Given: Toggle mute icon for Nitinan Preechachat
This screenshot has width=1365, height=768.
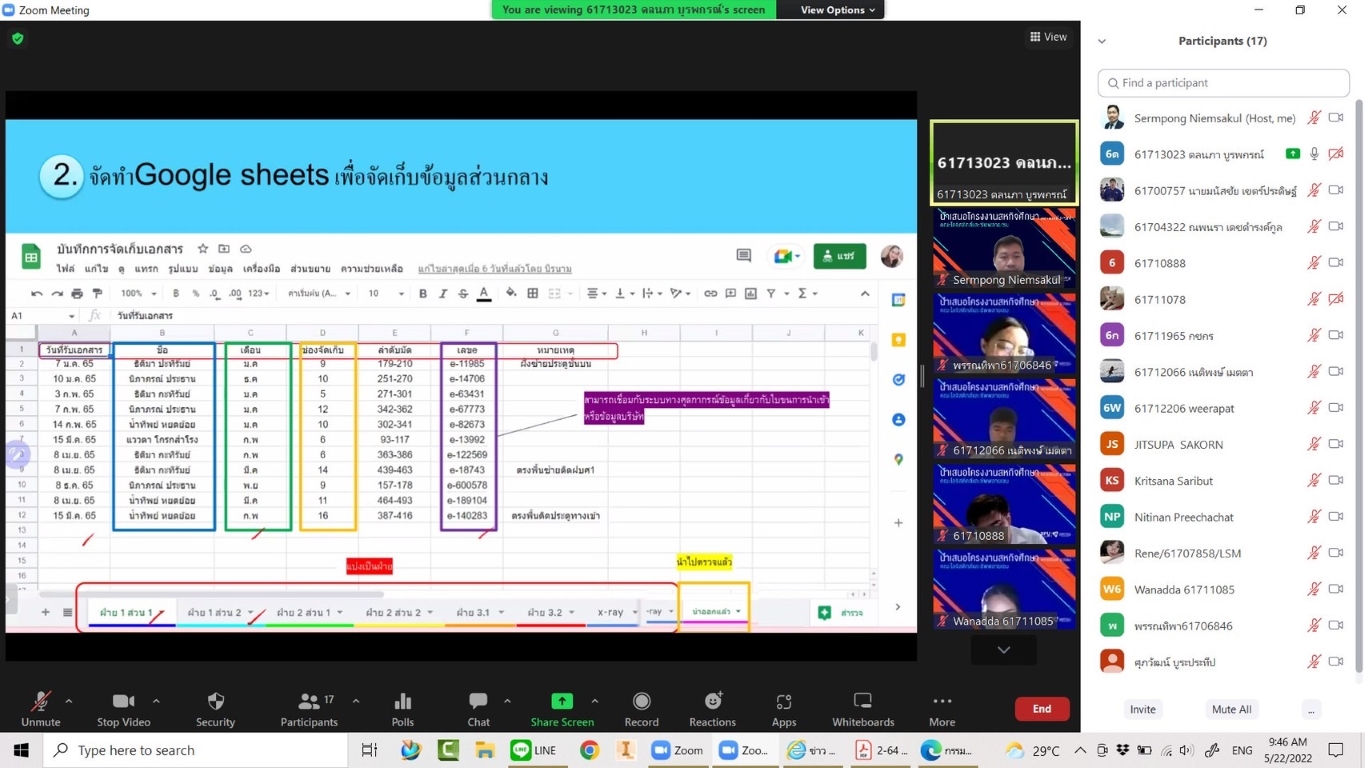Looking at the screenshot, I should click(1314, 517).
